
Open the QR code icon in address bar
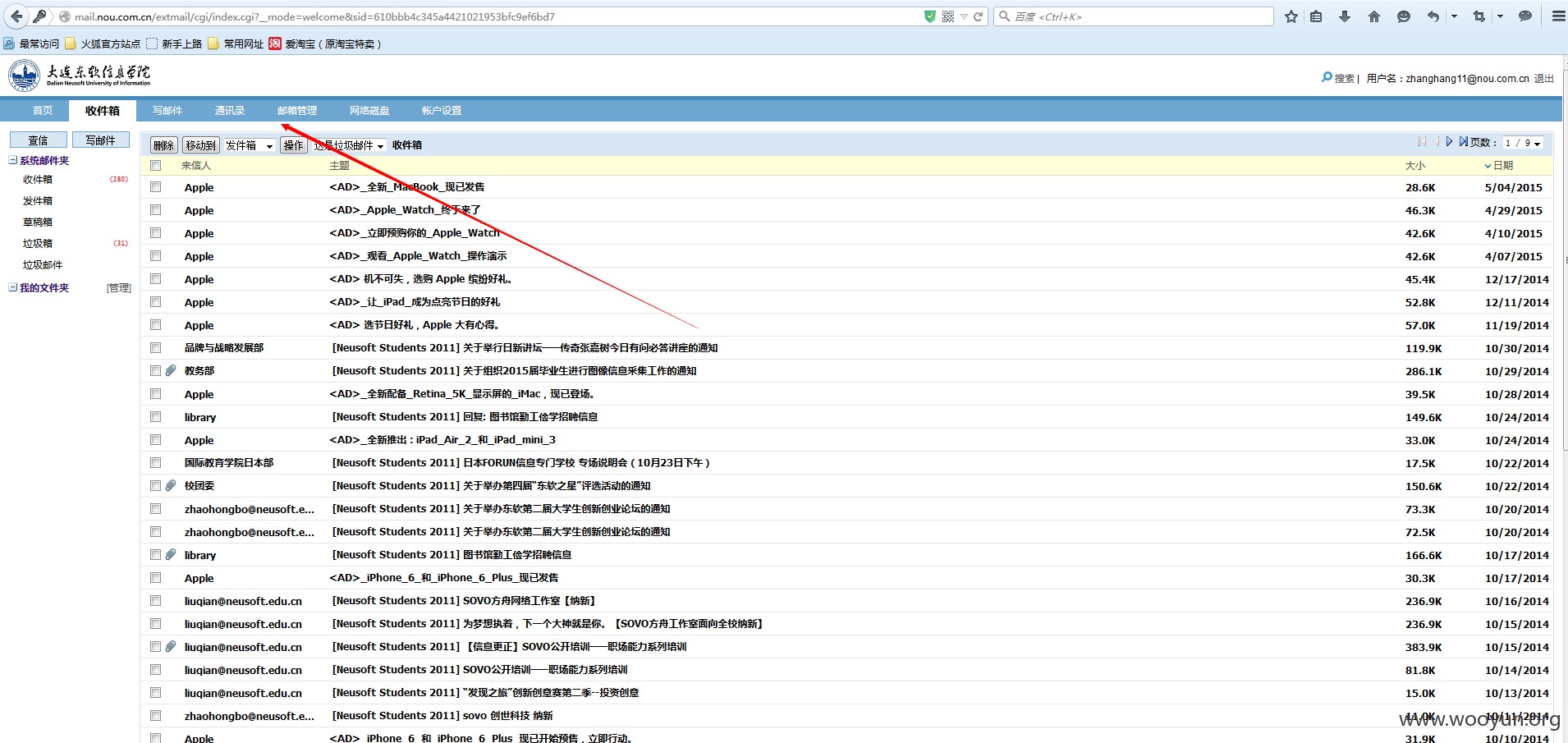coord(948,16)
